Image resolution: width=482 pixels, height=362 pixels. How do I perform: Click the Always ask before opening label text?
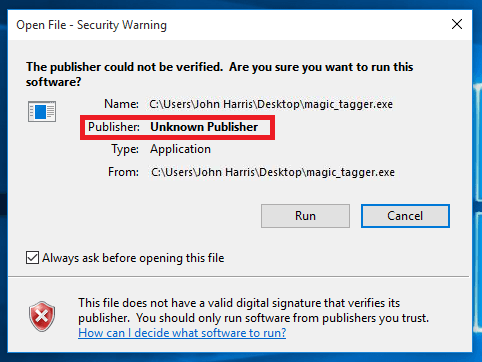pos(133,258)
